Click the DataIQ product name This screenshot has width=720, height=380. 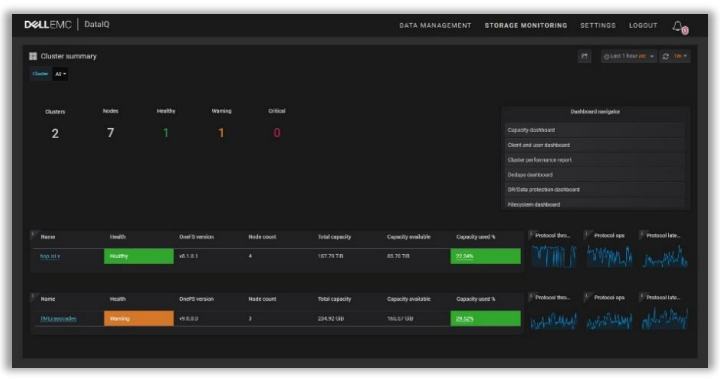[97, 24]
